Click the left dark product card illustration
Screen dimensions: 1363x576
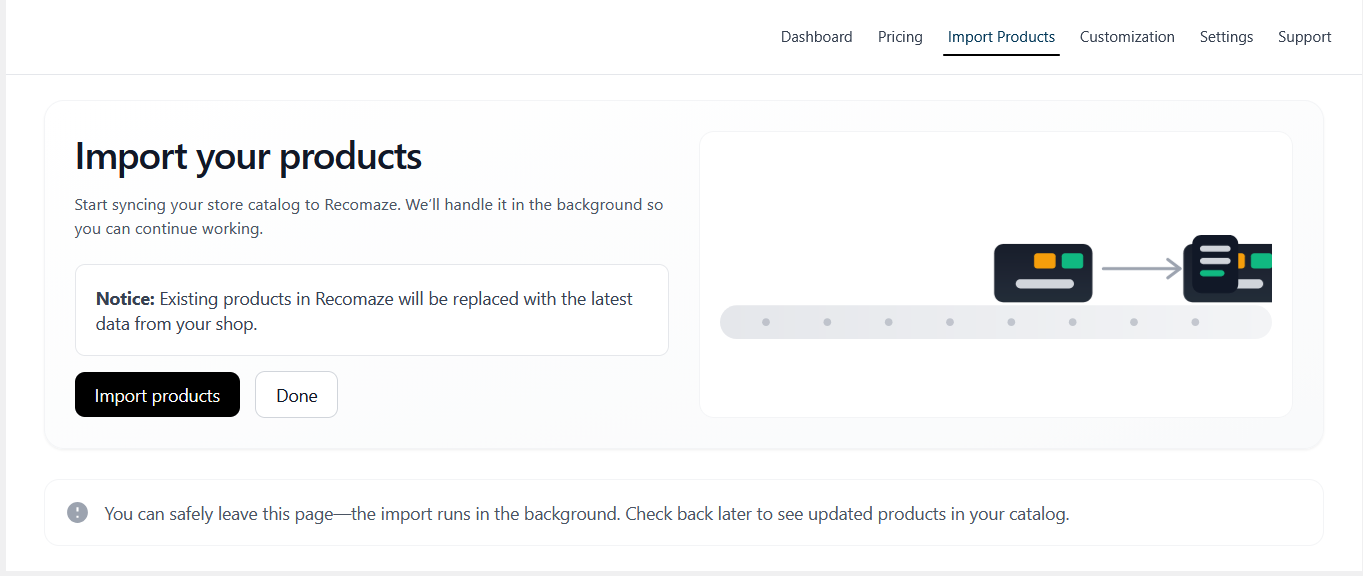pos(1042,274)
